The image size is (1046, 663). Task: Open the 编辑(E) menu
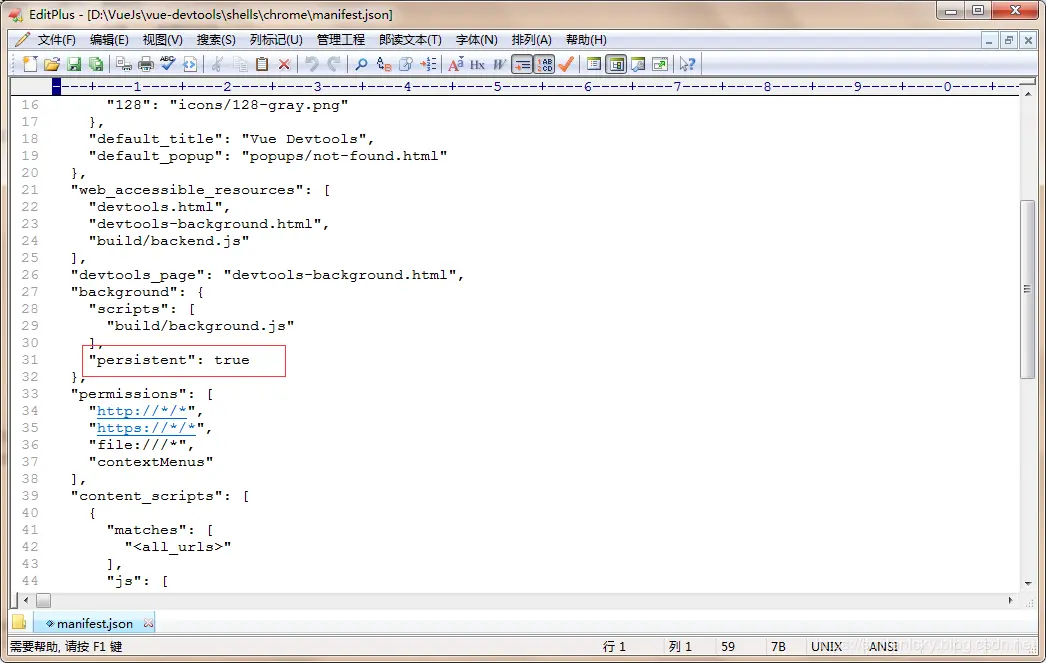click(109, 40)
